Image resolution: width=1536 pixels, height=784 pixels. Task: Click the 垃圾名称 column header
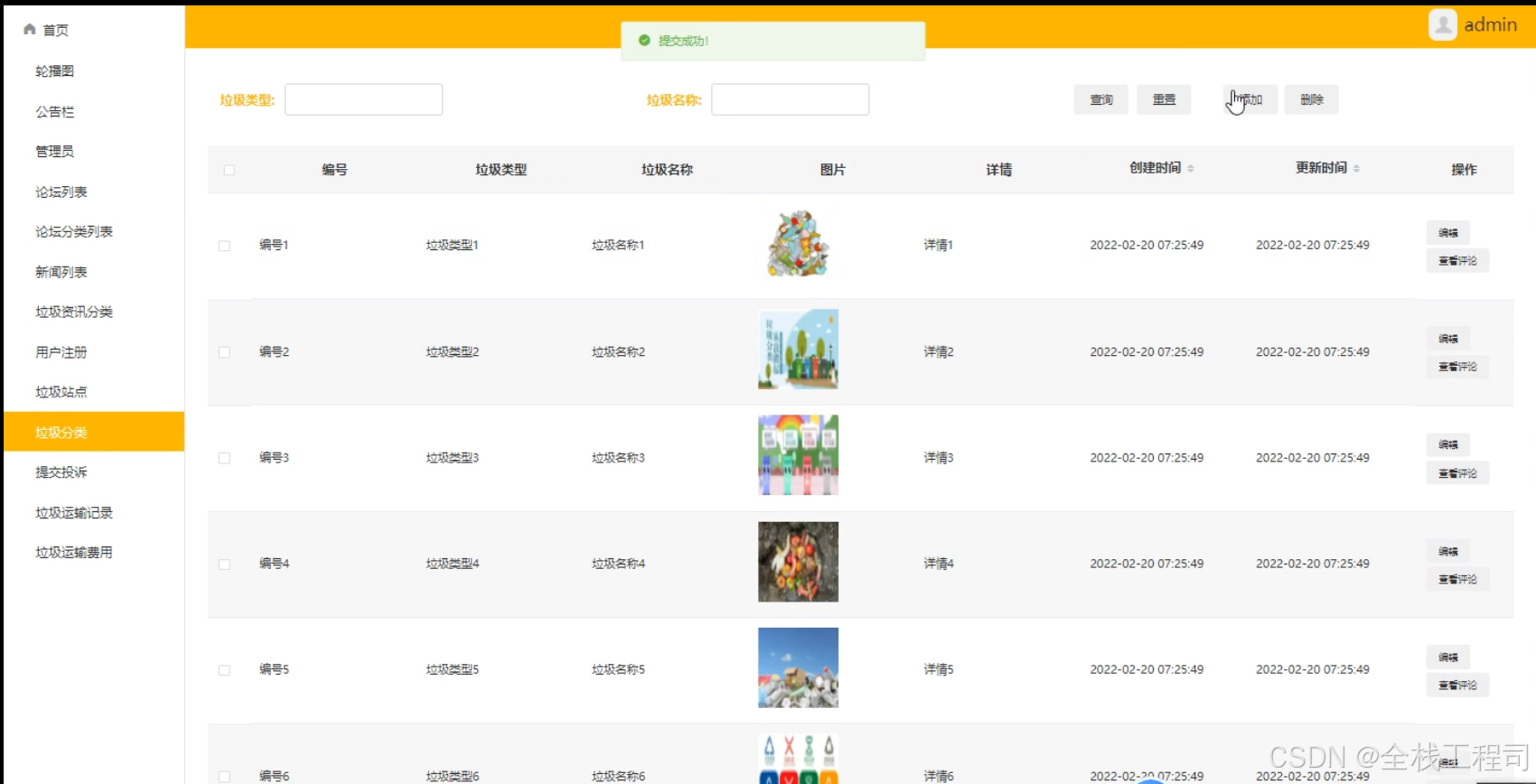[x=667, y=170]
